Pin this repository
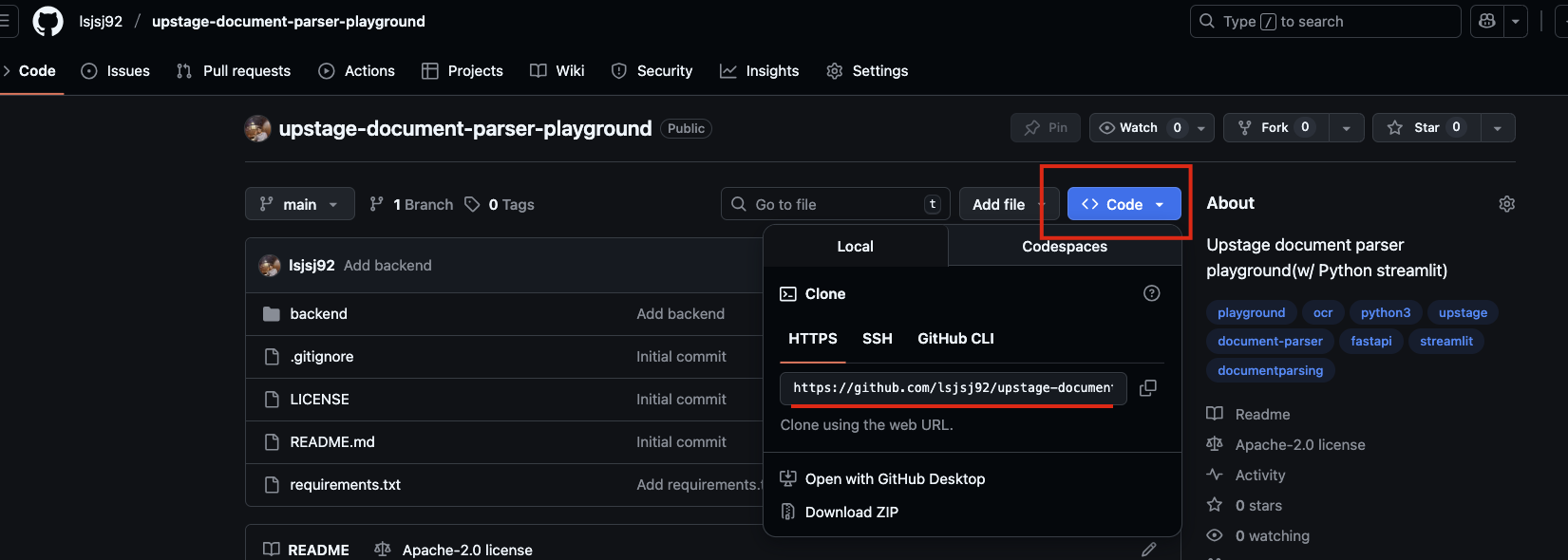This screenshot has height=560, width=1568. point(1046,127)
